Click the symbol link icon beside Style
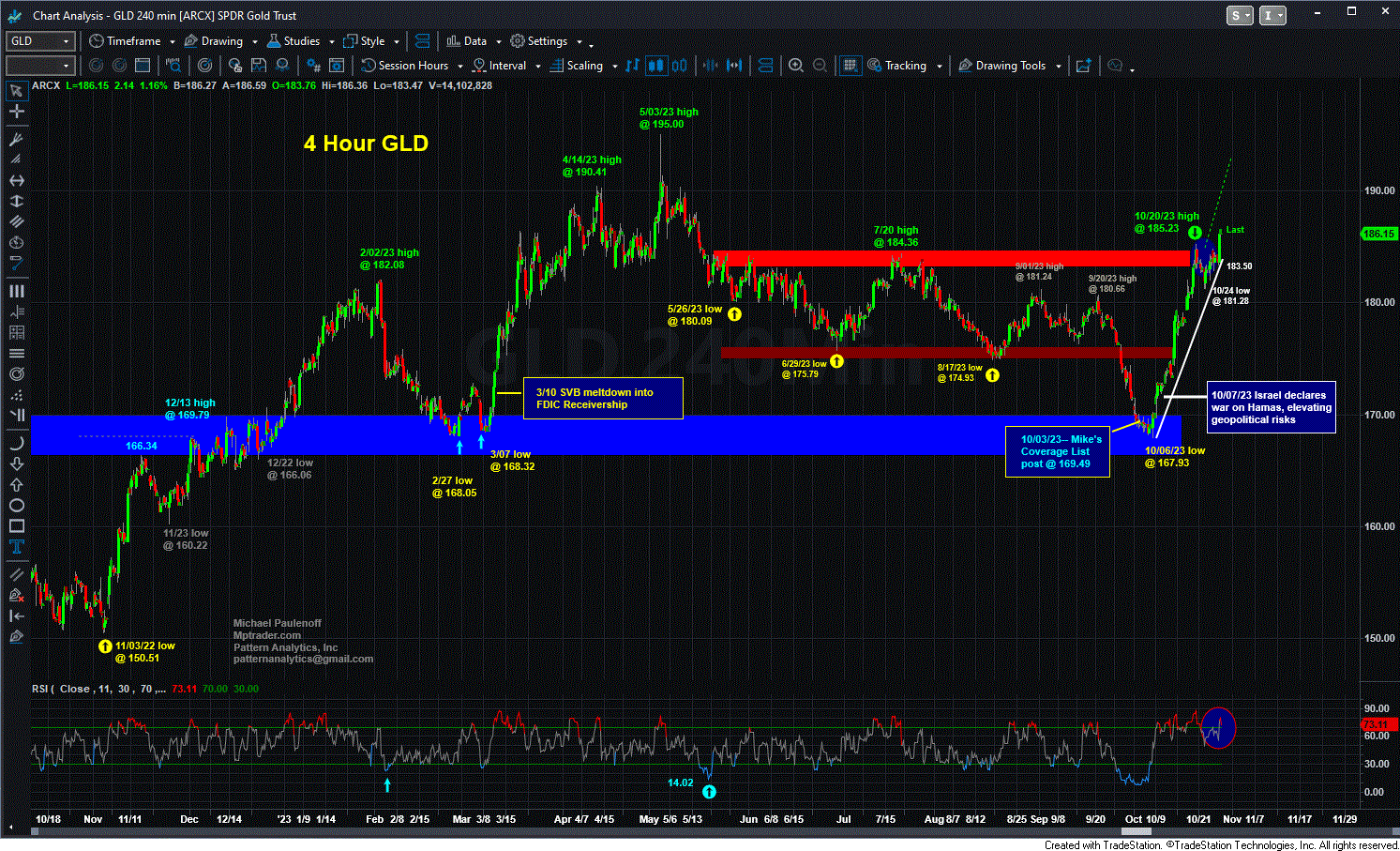The image size is (1400, 851). pos(422,41)
